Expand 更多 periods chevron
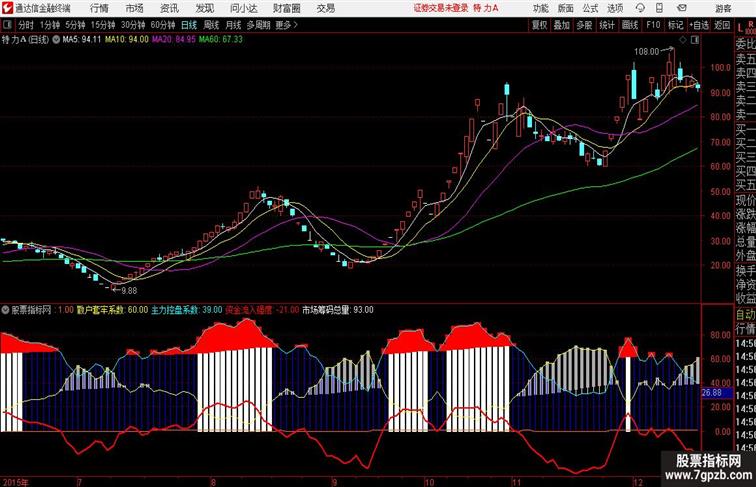The width and height of the screenshot is (756, 487). point(287,25)
